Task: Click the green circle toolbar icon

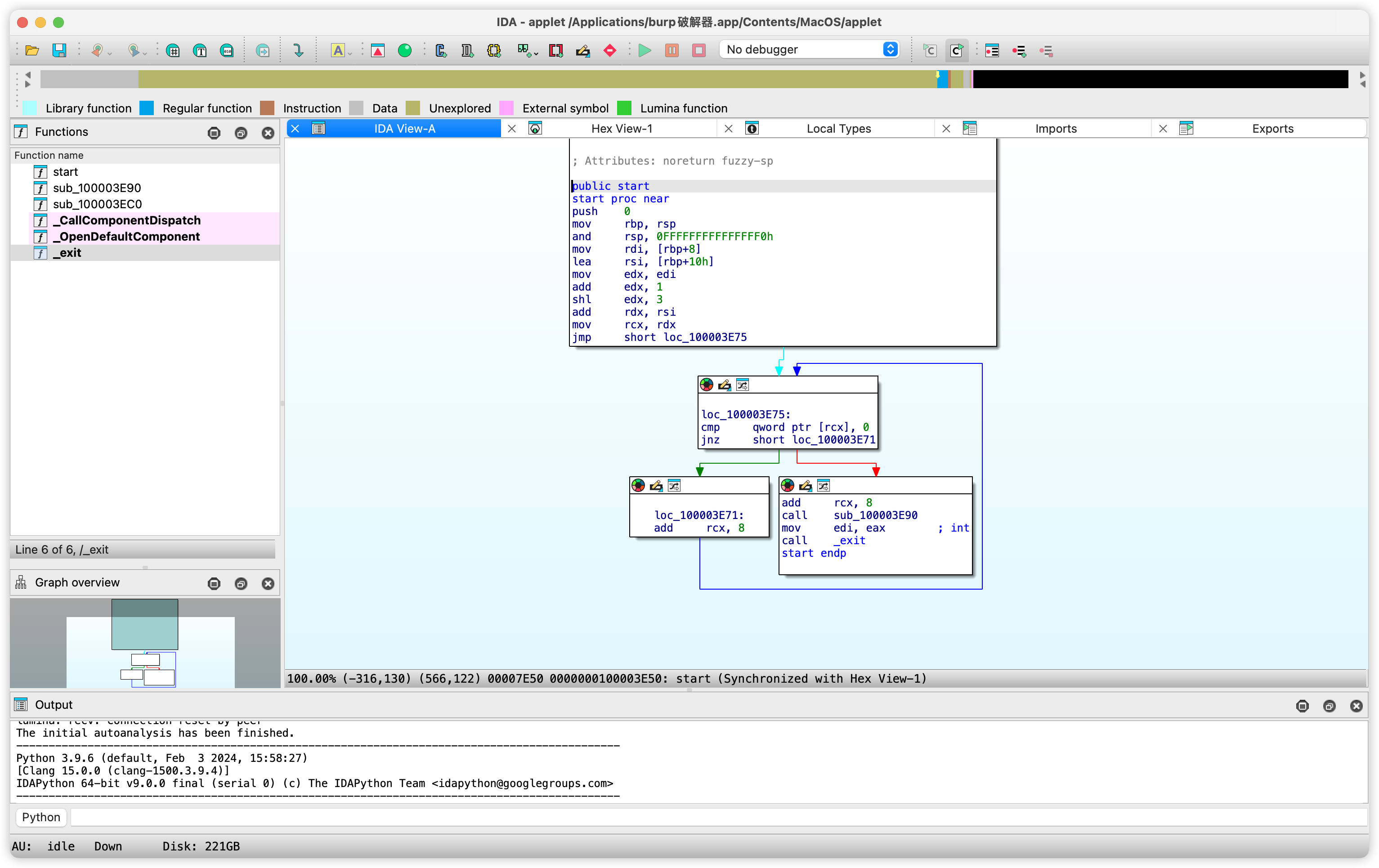Action: tap(405, 50)
